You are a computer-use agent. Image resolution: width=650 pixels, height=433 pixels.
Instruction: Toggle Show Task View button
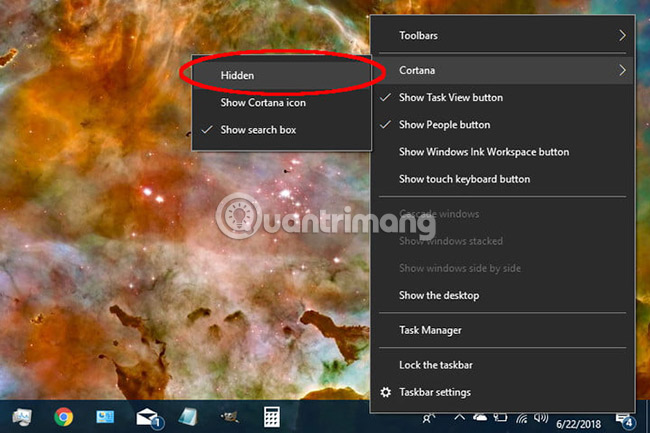502,97
